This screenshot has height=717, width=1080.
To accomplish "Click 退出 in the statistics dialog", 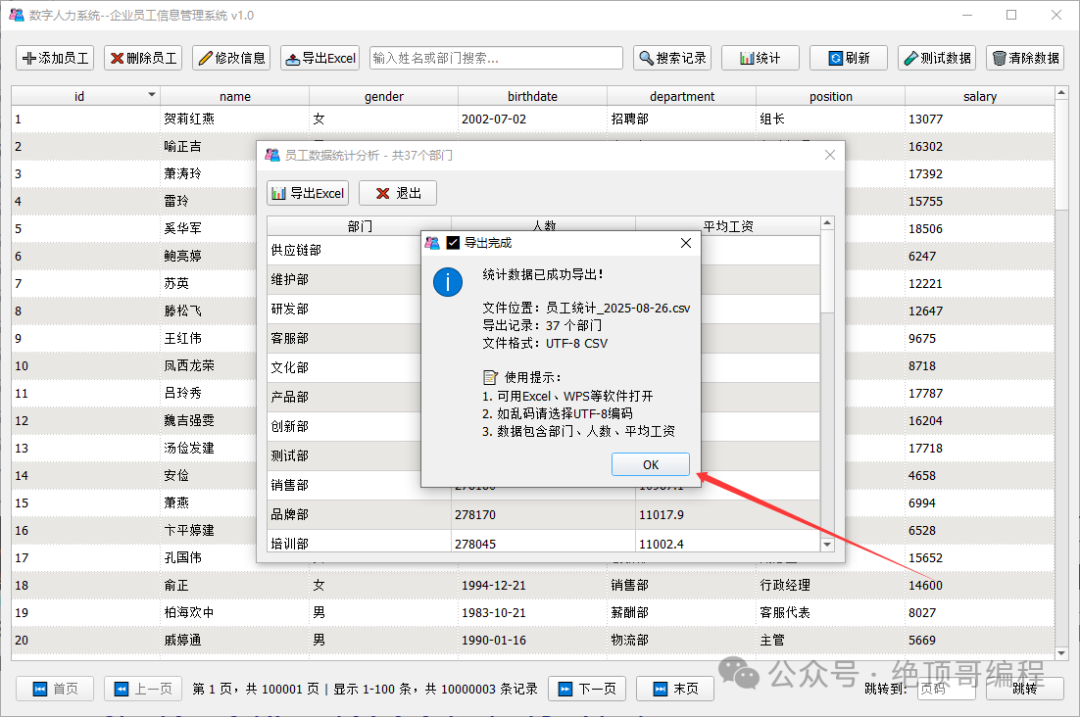I will point(397,193).
